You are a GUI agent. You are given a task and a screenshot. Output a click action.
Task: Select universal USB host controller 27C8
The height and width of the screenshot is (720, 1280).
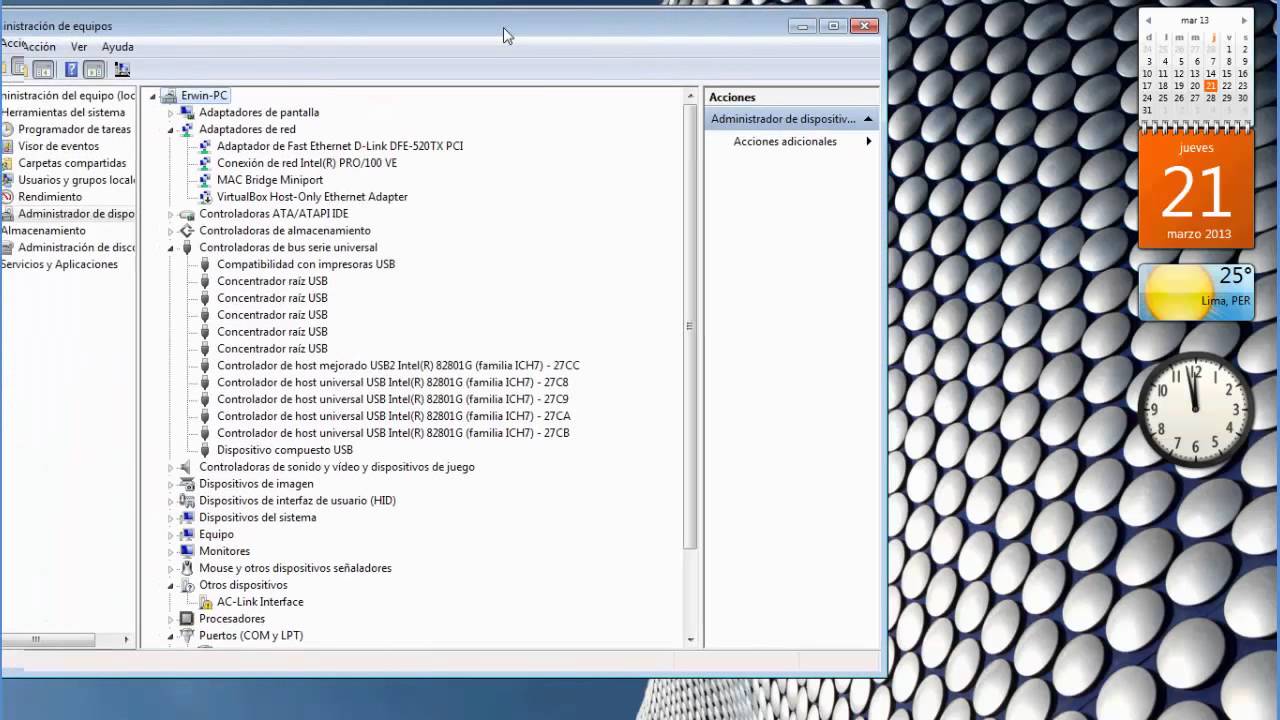(392, 383)
